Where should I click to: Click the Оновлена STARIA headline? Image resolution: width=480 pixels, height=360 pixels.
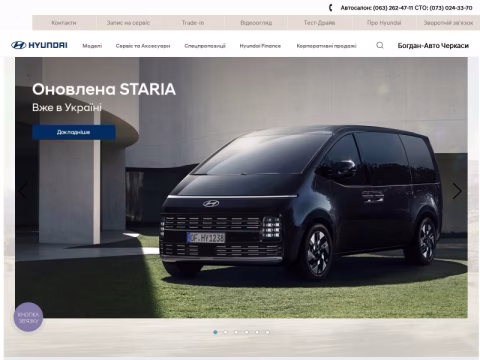click(104, 89)
